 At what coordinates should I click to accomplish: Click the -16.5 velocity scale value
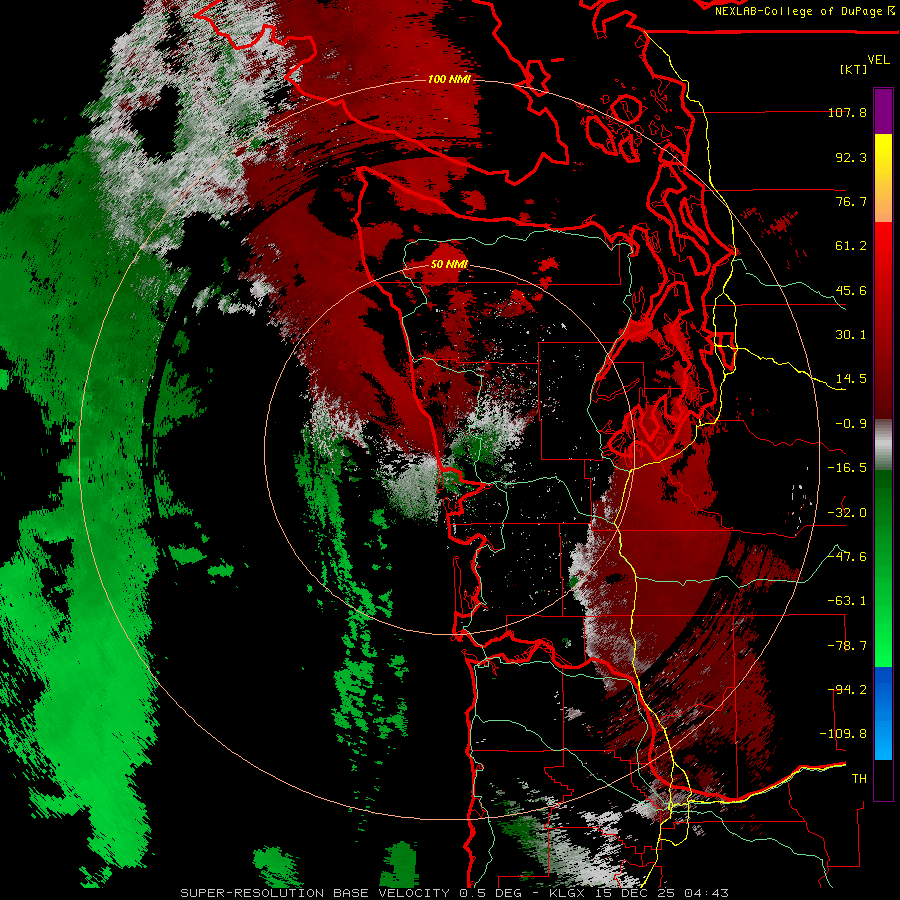point(847,468)
